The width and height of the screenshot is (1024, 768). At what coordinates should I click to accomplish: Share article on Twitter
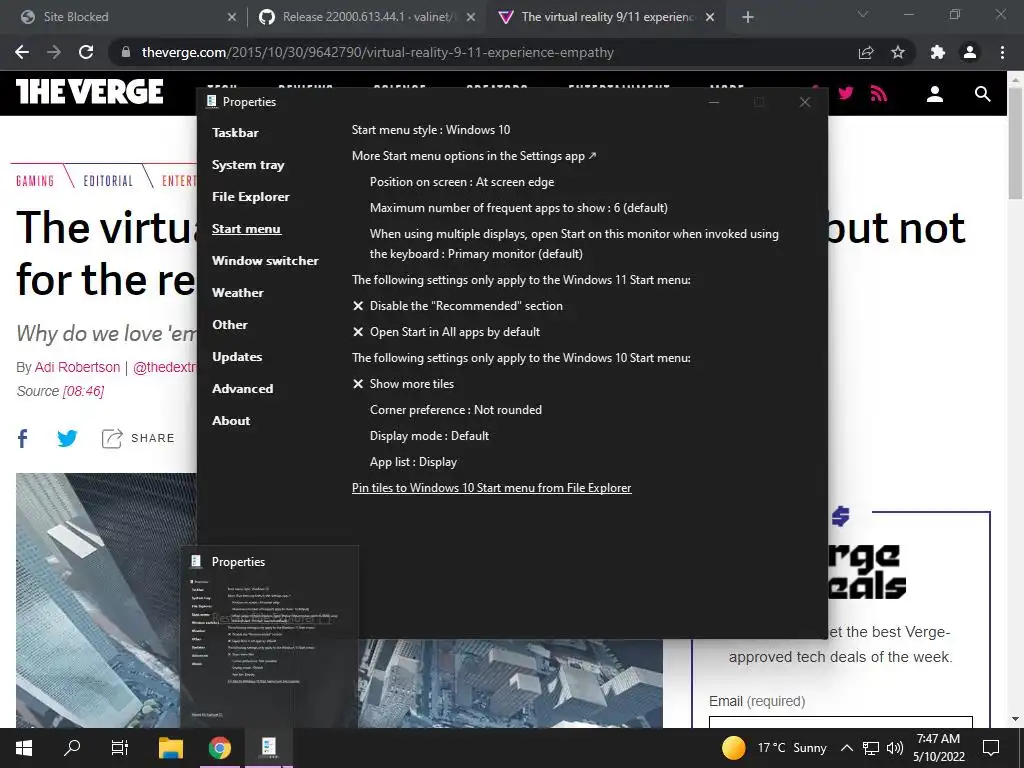point(67,438)
